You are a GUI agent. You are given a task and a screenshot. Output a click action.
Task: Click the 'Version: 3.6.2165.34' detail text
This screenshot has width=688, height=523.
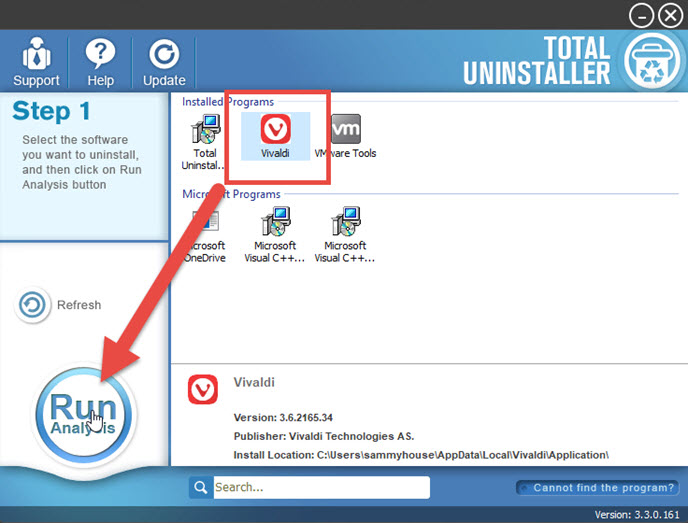[x=283, y=417]
